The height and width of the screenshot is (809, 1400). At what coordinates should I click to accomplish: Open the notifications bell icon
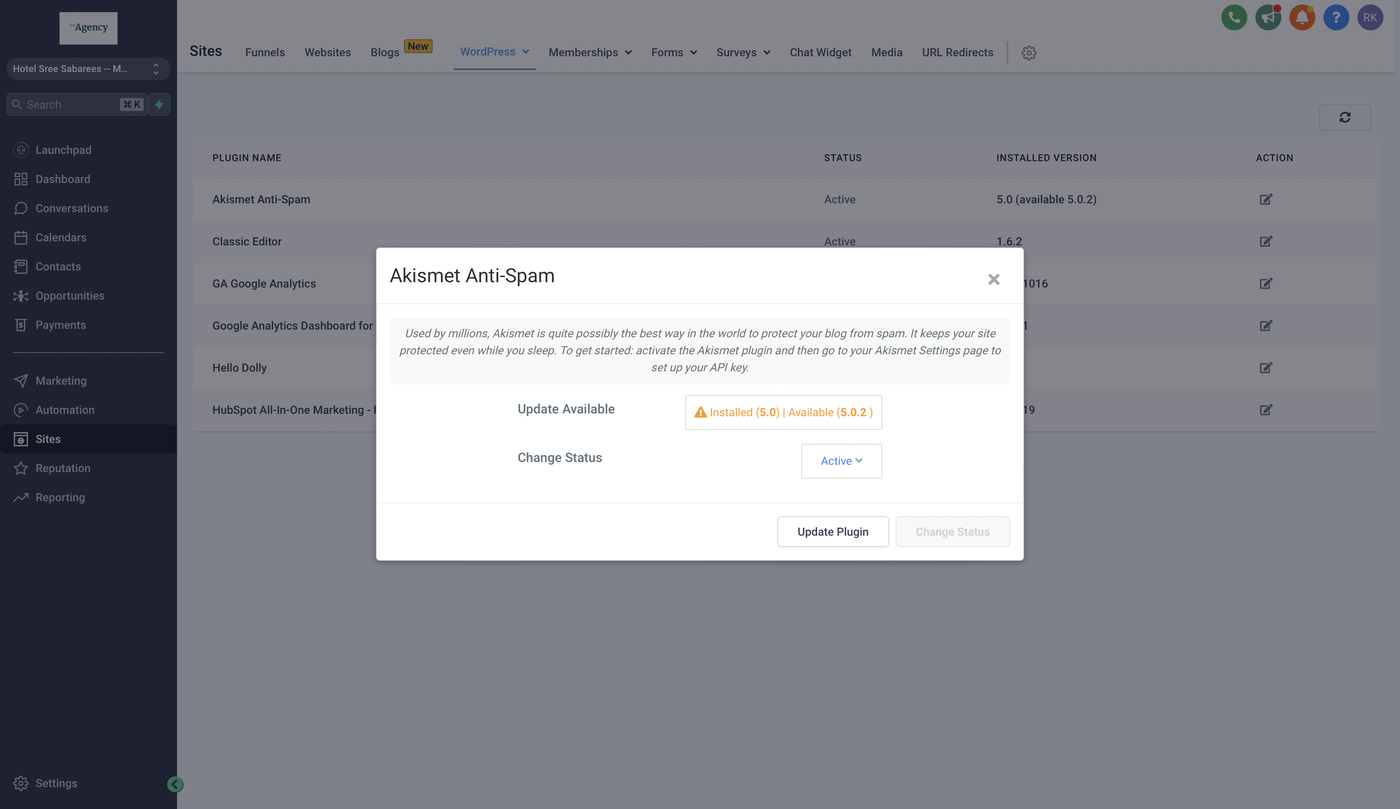click(1302, 17)
